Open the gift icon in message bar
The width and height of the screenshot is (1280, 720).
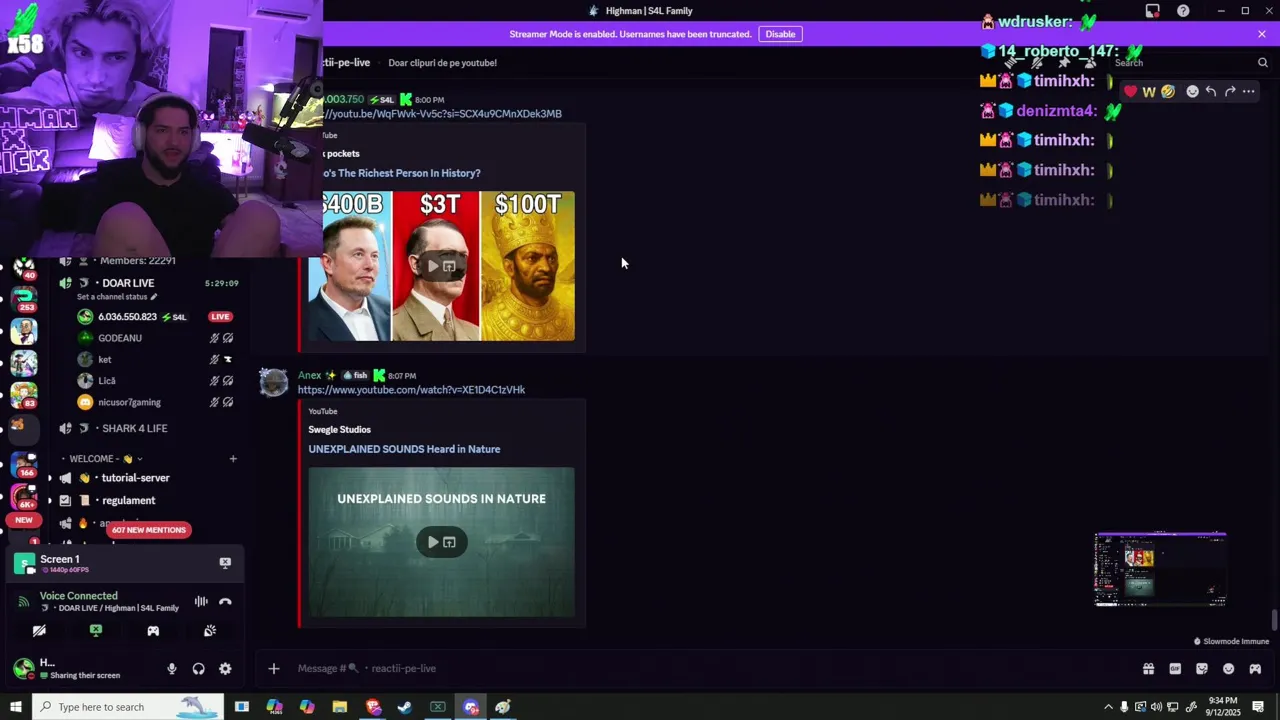(x=1148, y=669)
